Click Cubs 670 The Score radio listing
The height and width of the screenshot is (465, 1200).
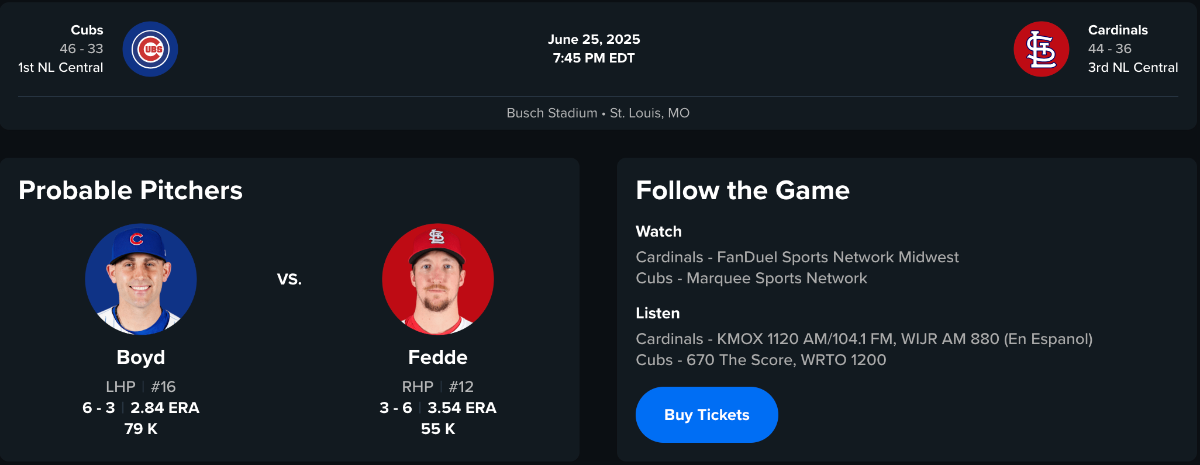point(760,360)
